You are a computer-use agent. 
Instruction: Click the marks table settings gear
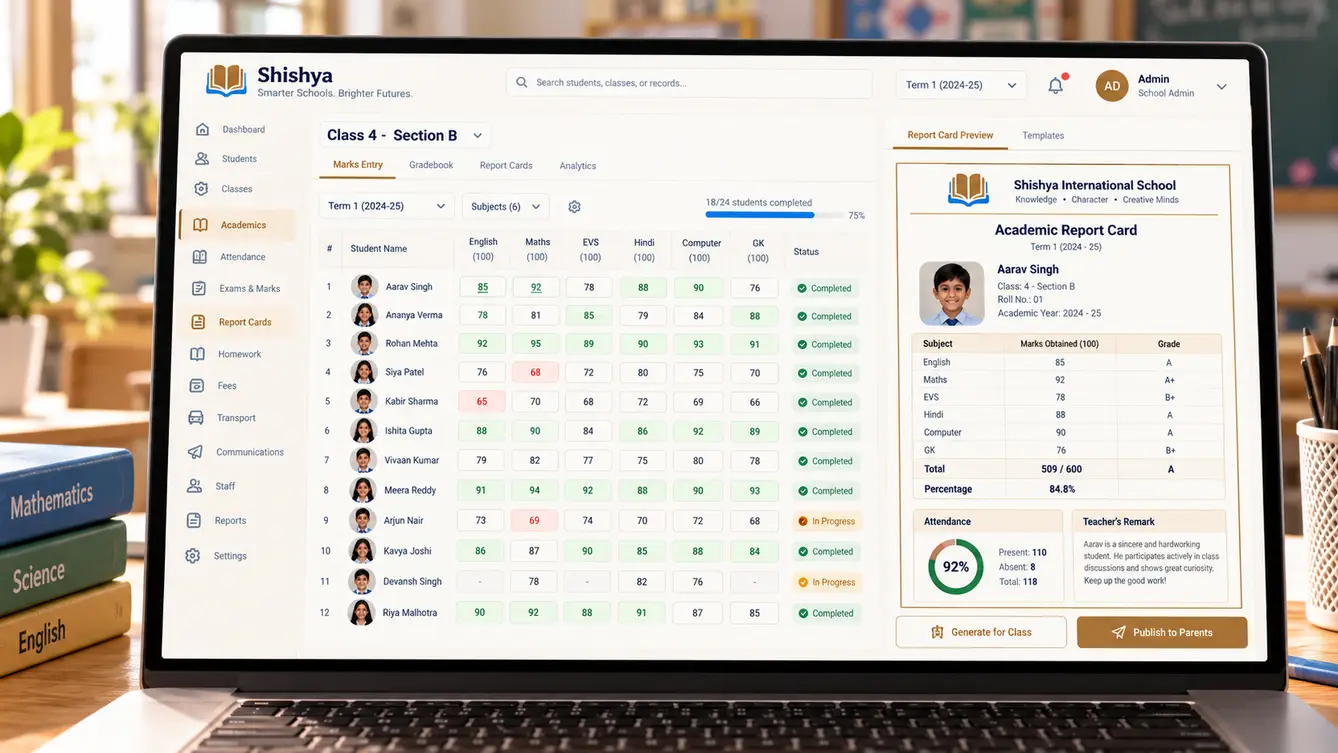574,207
